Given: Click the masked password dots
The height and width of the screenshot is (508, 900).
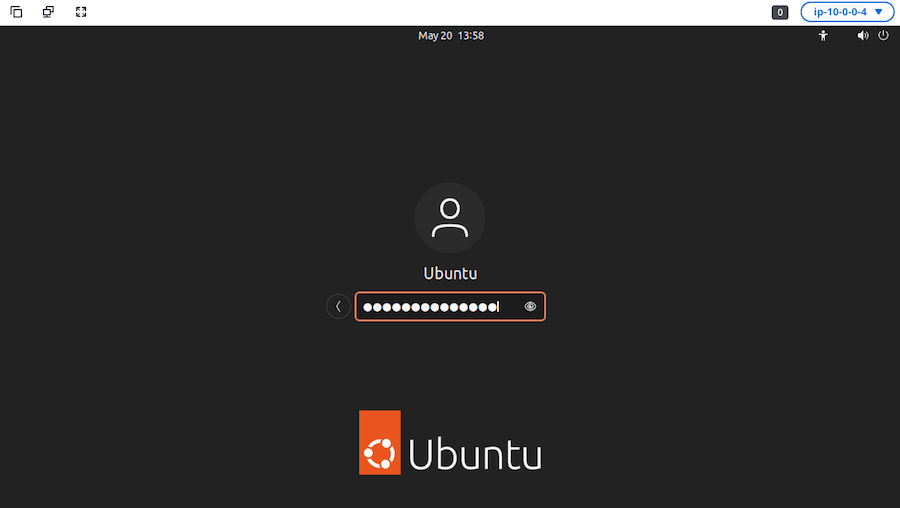Looking at the screenshot, I should [x=430, y=307].
